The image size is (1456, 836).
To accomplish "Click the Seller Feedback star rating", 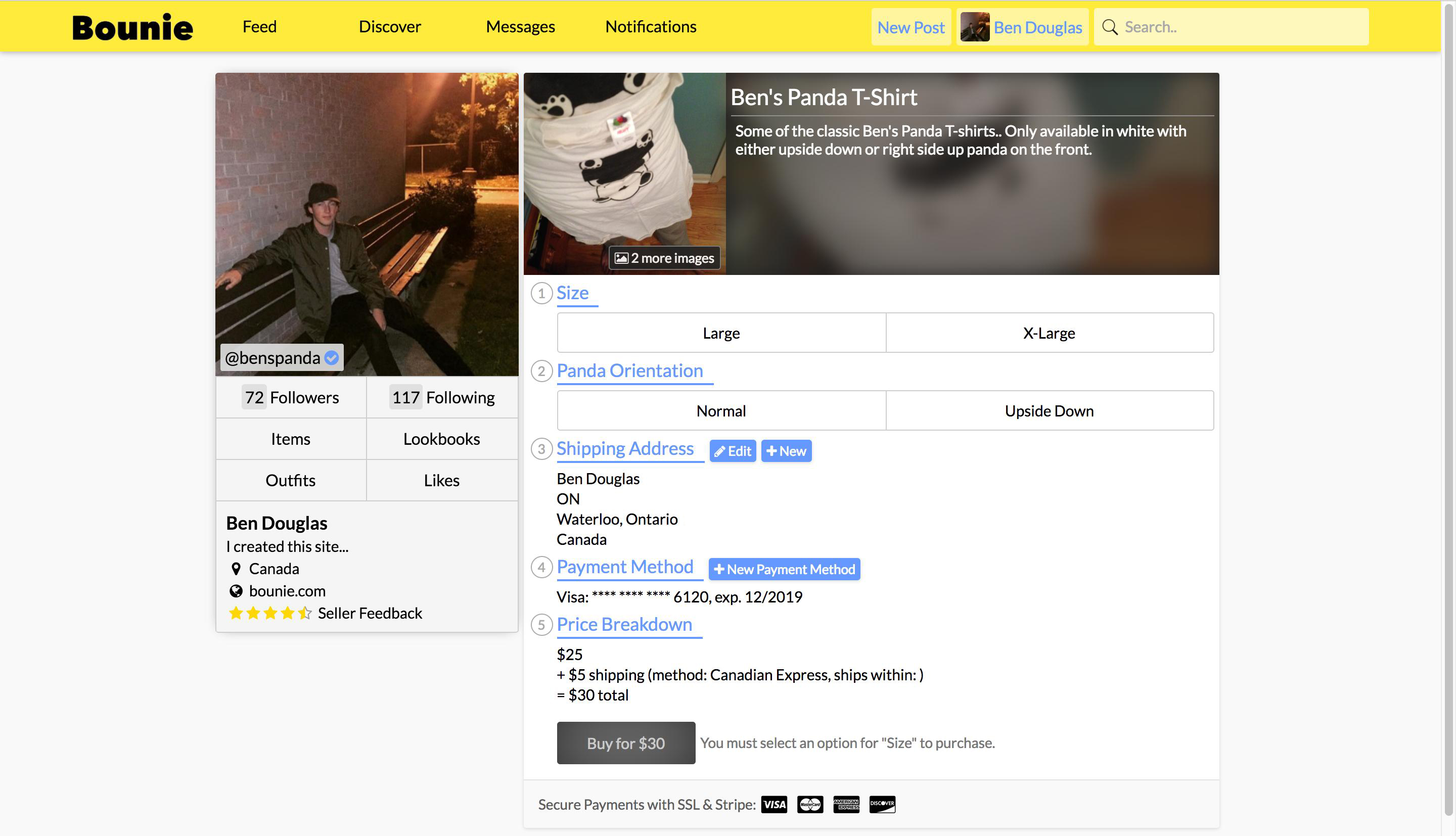I will click(x=270, y=613).
